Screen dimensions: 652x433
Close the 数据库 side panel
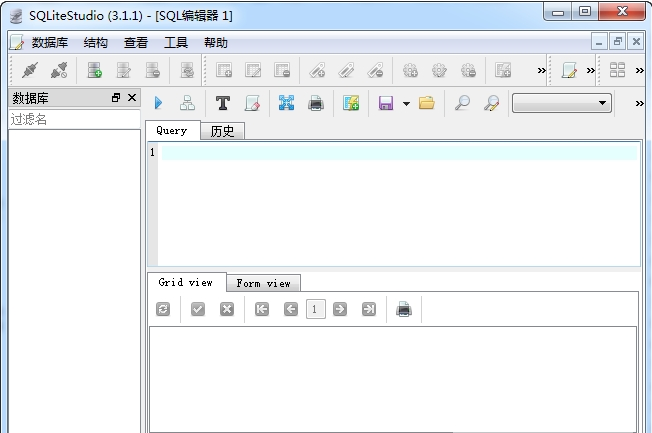tap(132, 98)
